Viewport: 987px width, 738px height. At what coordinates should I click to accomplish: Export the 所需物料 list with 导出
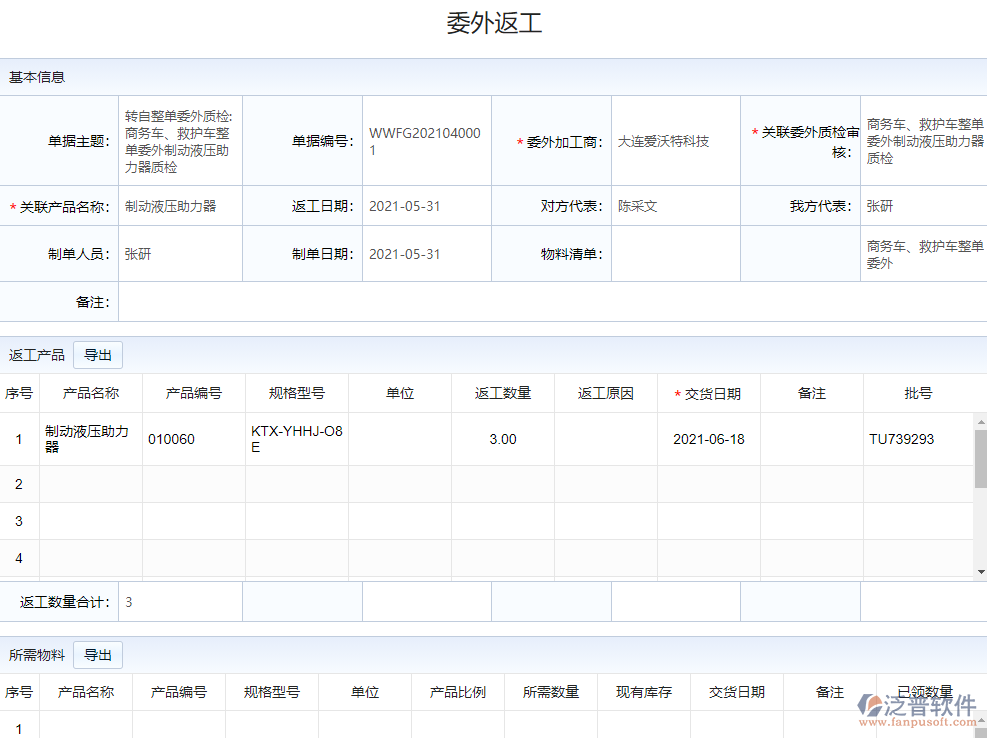(98, 655)
